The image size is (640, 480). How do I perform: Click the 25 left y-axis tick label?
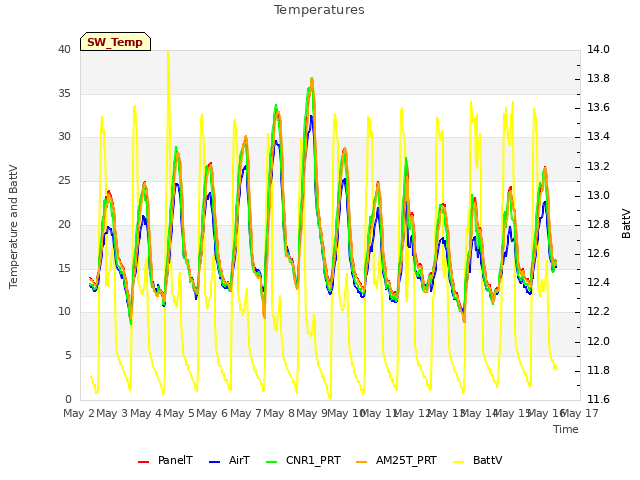(64, 181)
